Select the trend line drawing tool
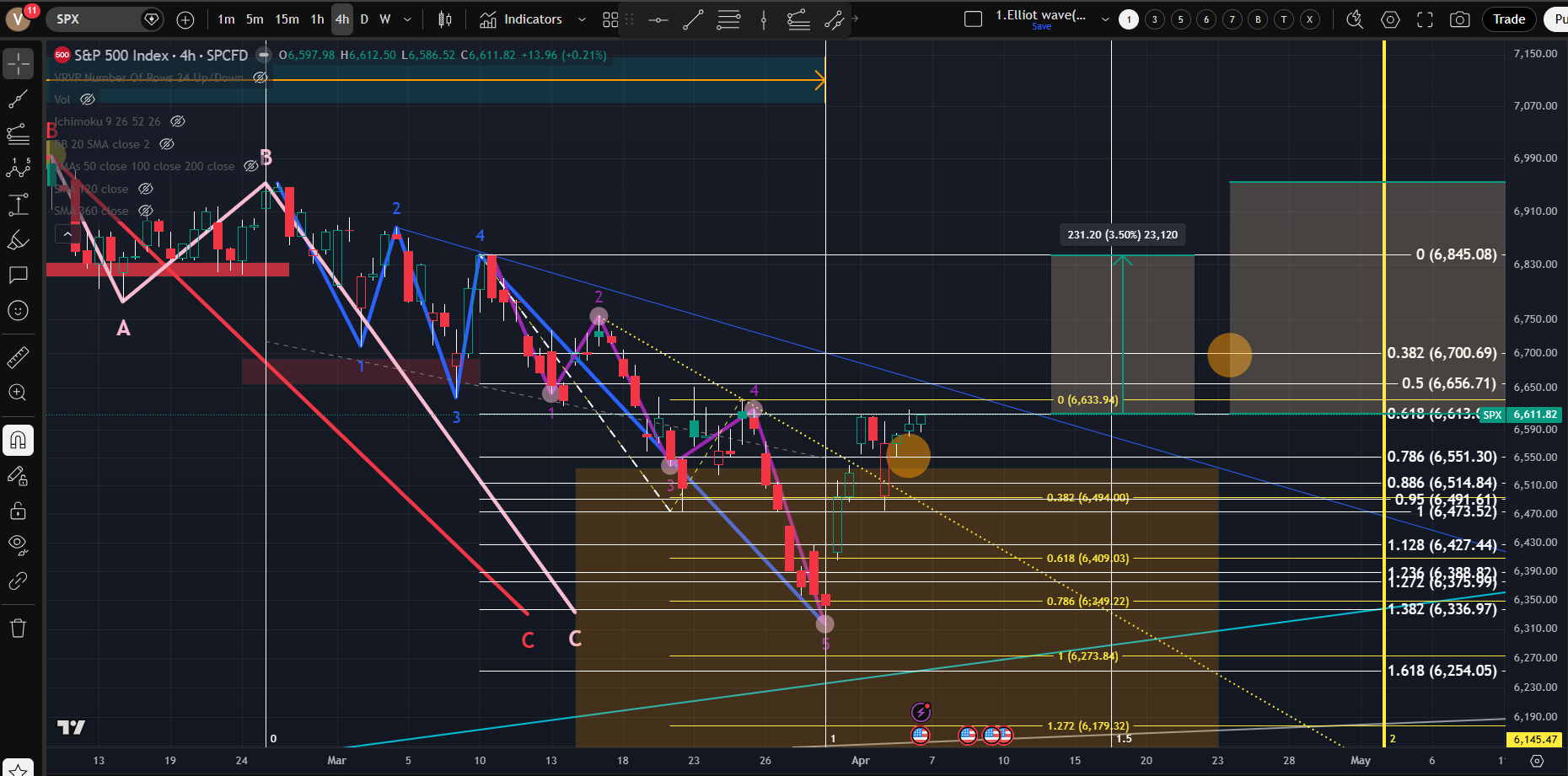This screenshot has height=776, width=1568. tap(19, 99)
